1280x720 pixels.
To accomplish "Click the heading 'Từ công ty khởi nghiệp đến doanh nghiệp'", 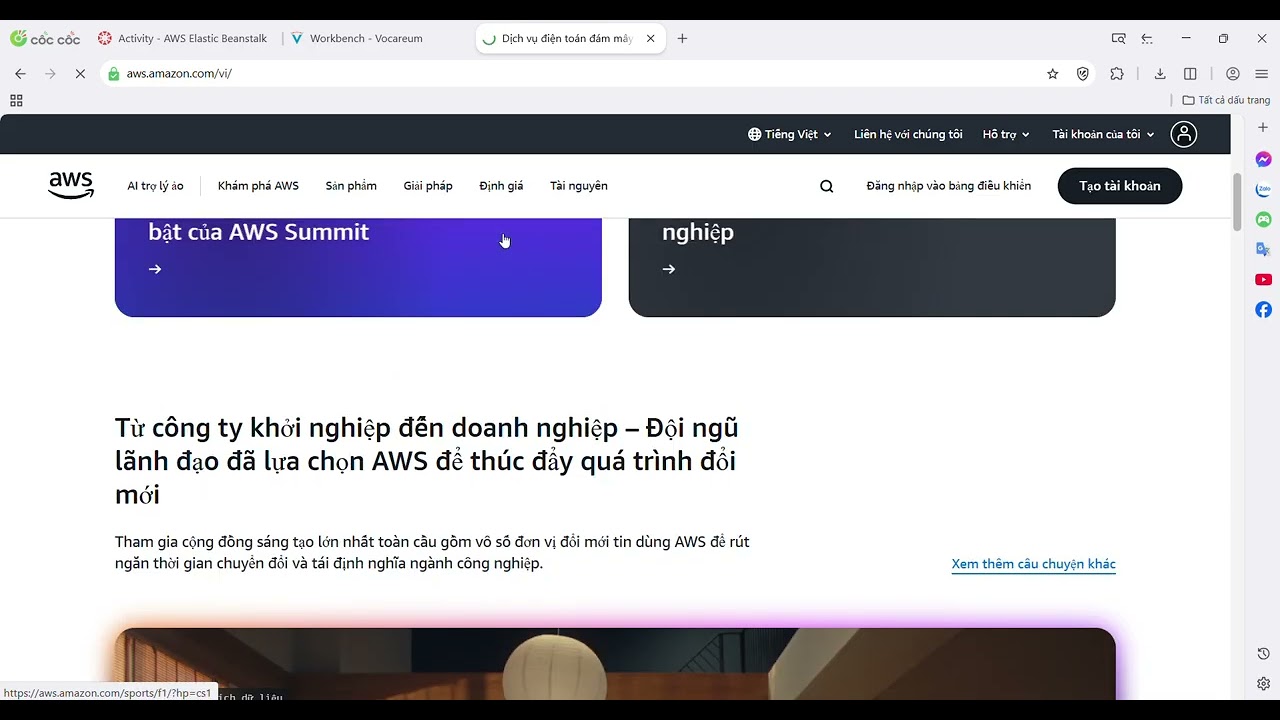I will (427, 460).
